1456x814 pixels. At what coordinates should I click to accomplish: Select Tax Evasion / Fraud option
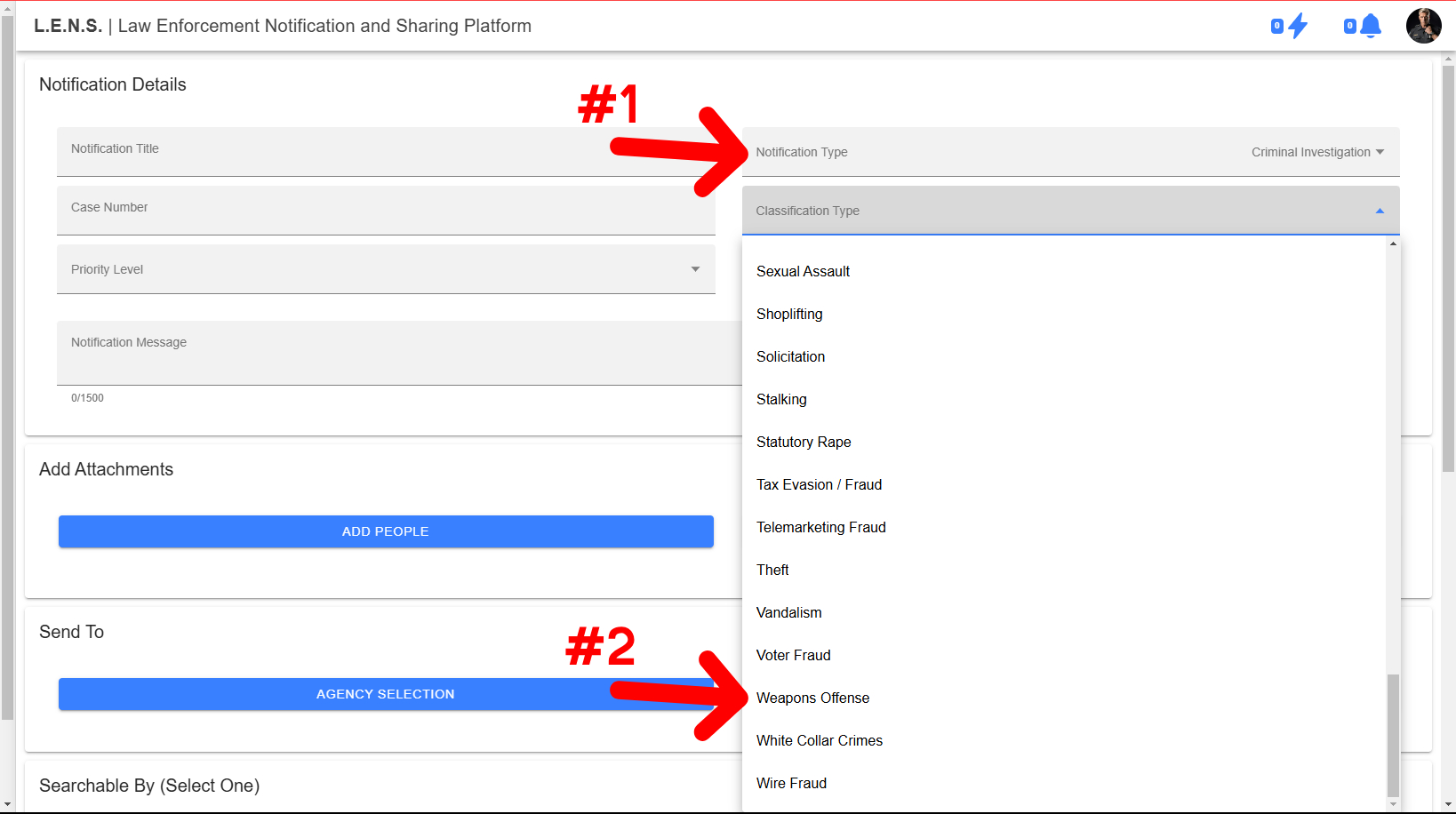pos(819,484)
